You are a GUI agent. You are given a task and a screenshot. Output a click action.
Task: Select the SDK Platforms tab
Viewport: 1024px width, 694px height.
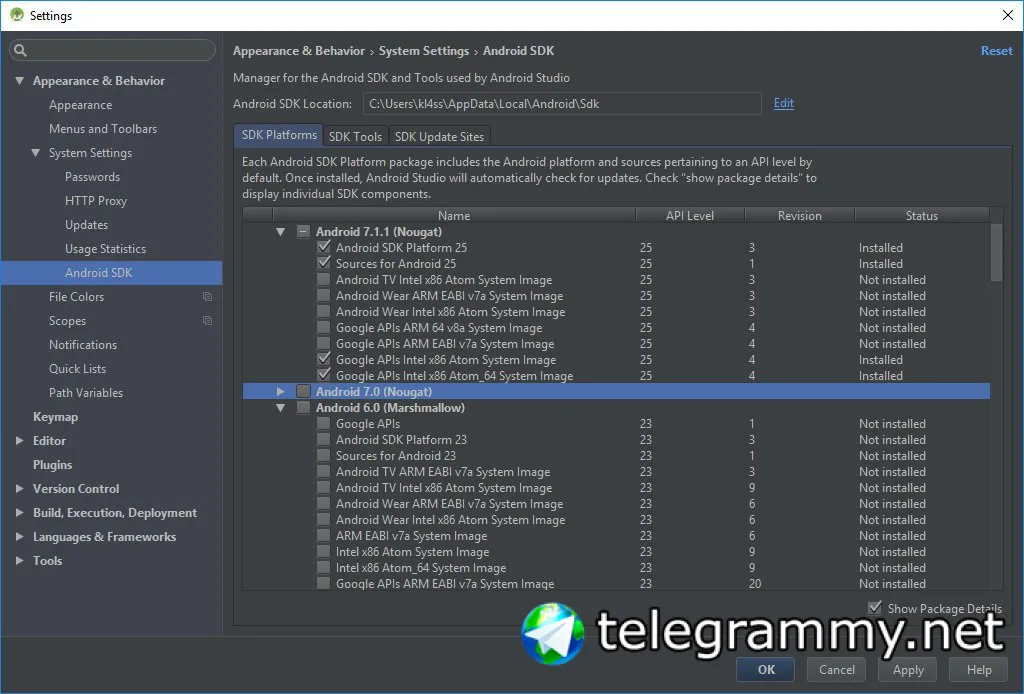(x=279, y=135)
